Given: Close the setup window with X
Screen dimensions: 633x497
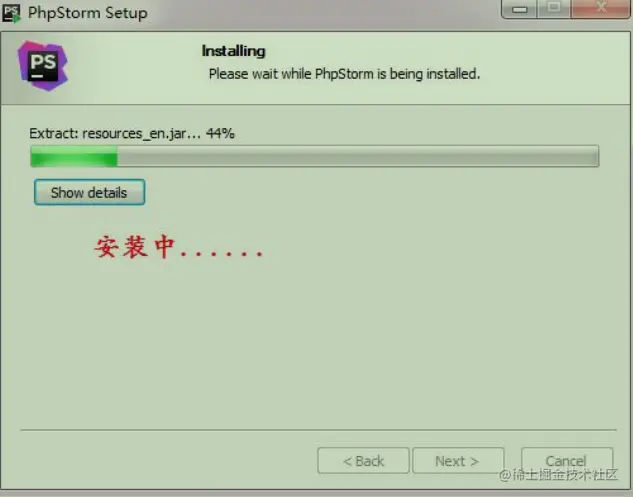Looking at the screenshot, I should pos(601,8).
